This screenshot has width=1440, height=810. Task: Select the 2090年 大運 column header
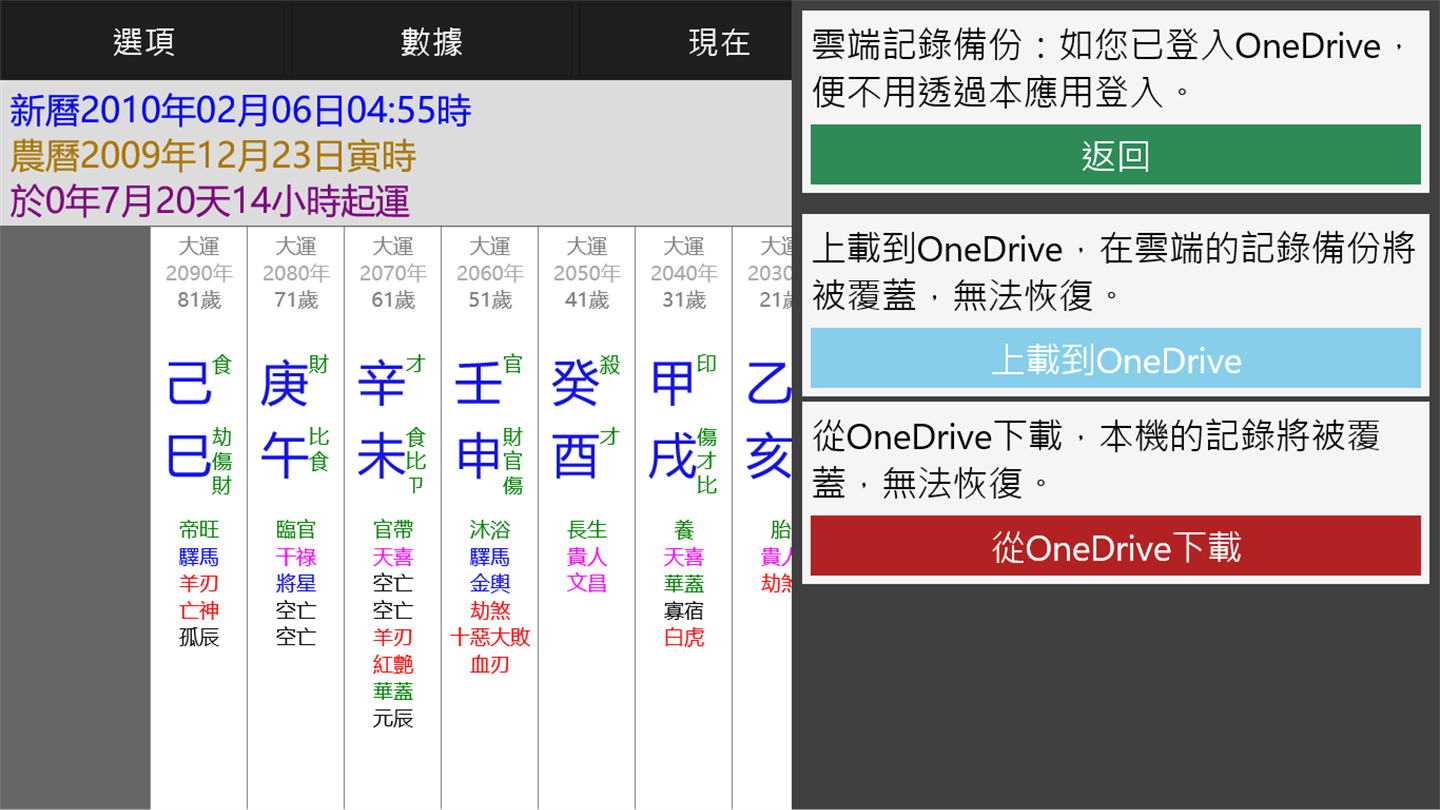[x=199, y=273]
